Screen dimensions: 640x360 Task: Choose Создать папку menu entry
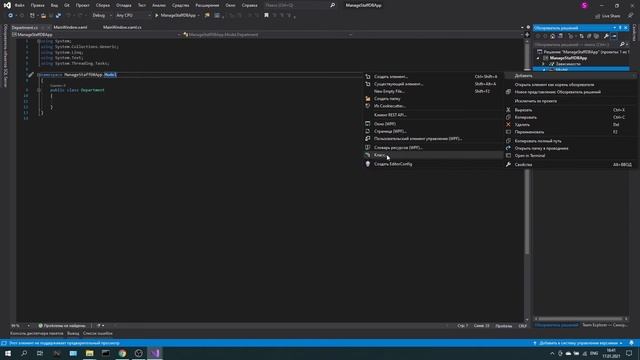(433, 99)
